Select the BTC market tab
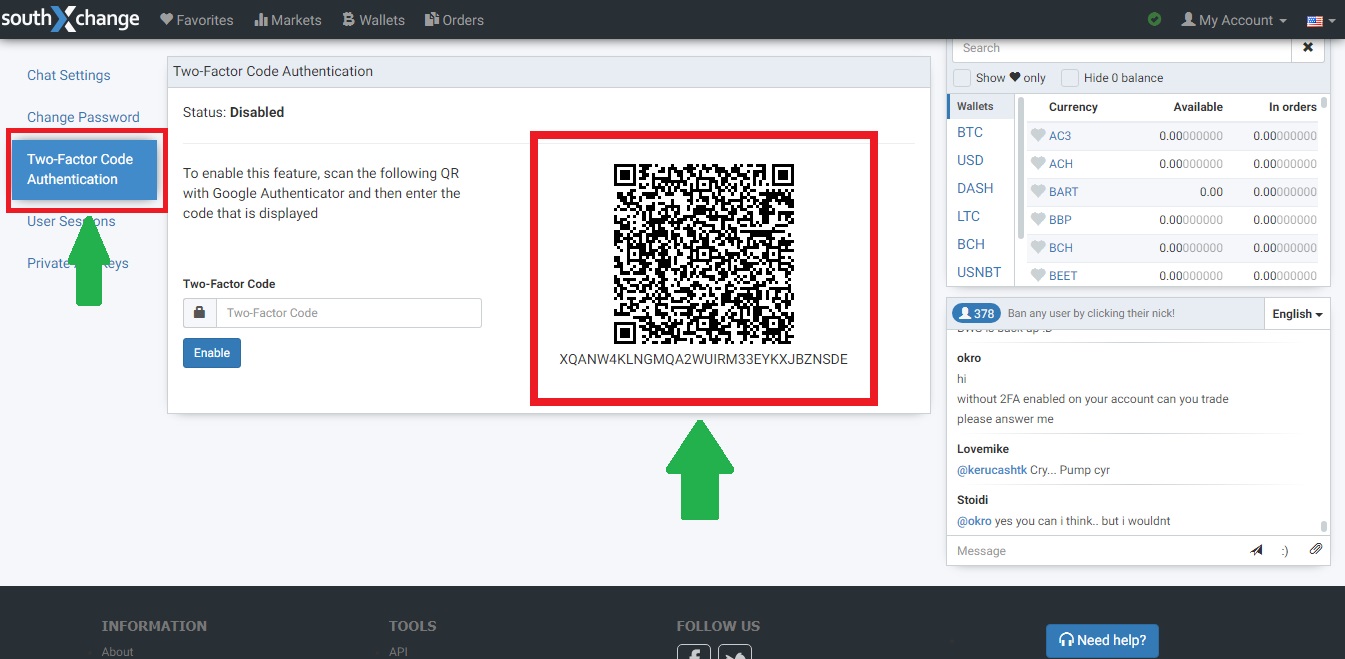Screen dimensions: 1345x659 pyautogui.click(x=970, y=132)
